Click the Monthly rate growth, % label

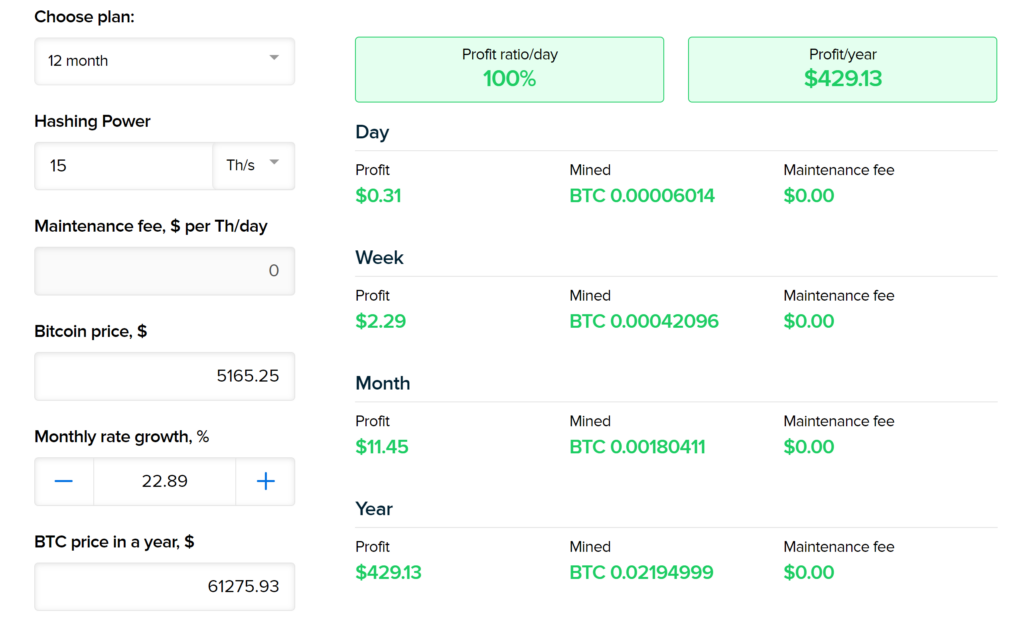[121, 436]
